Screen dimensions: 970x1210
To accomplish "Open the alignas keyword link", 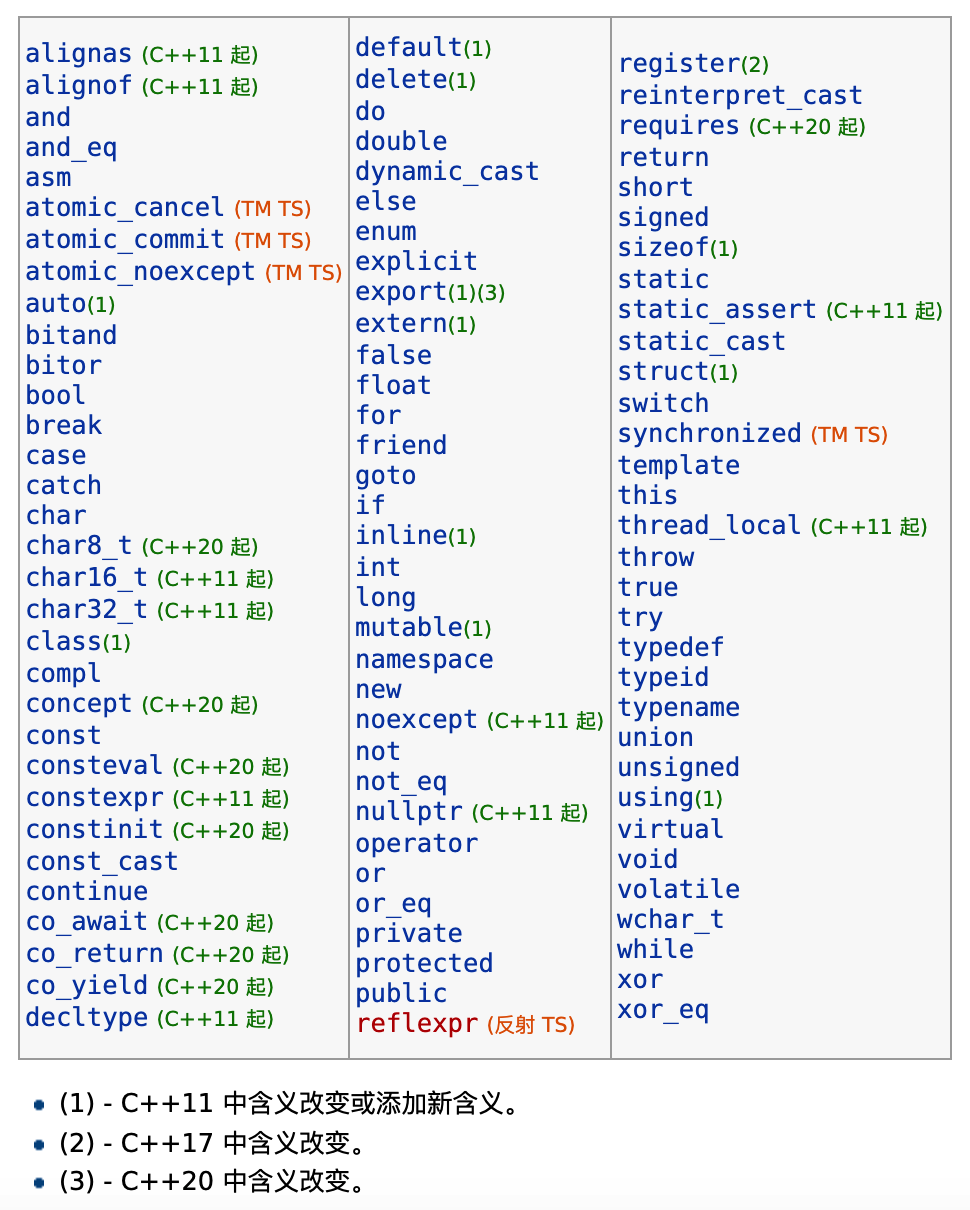I will coord(79,54).
